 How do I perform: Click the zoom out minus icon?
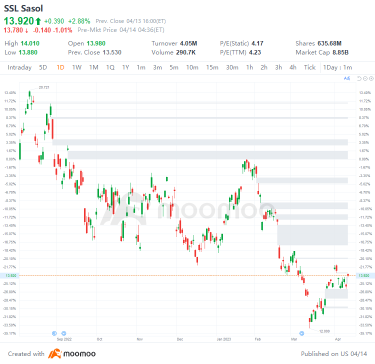(x=365, y=79)
